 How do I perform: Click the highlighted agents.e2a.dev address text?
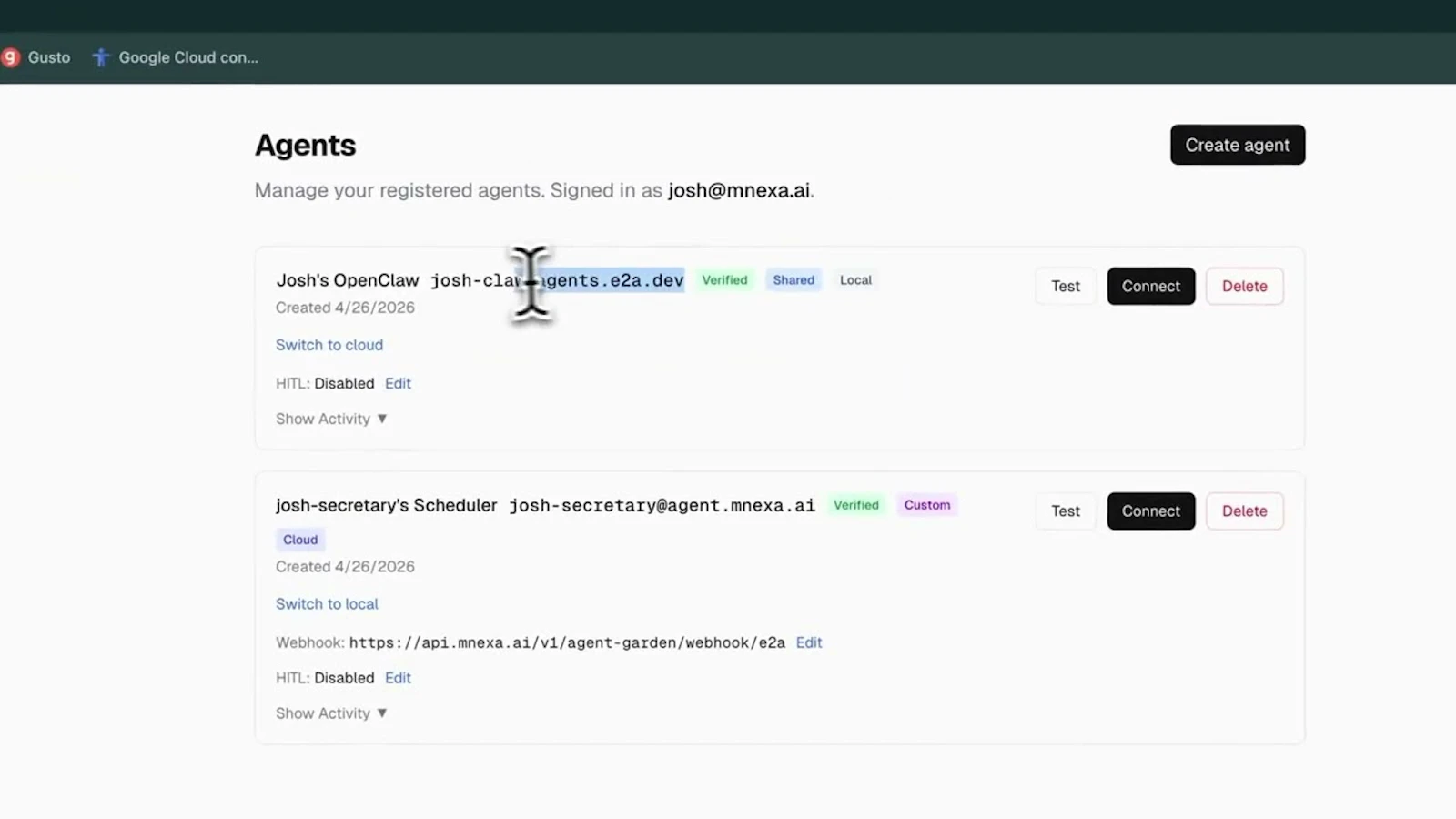click(x=612, y=280)
